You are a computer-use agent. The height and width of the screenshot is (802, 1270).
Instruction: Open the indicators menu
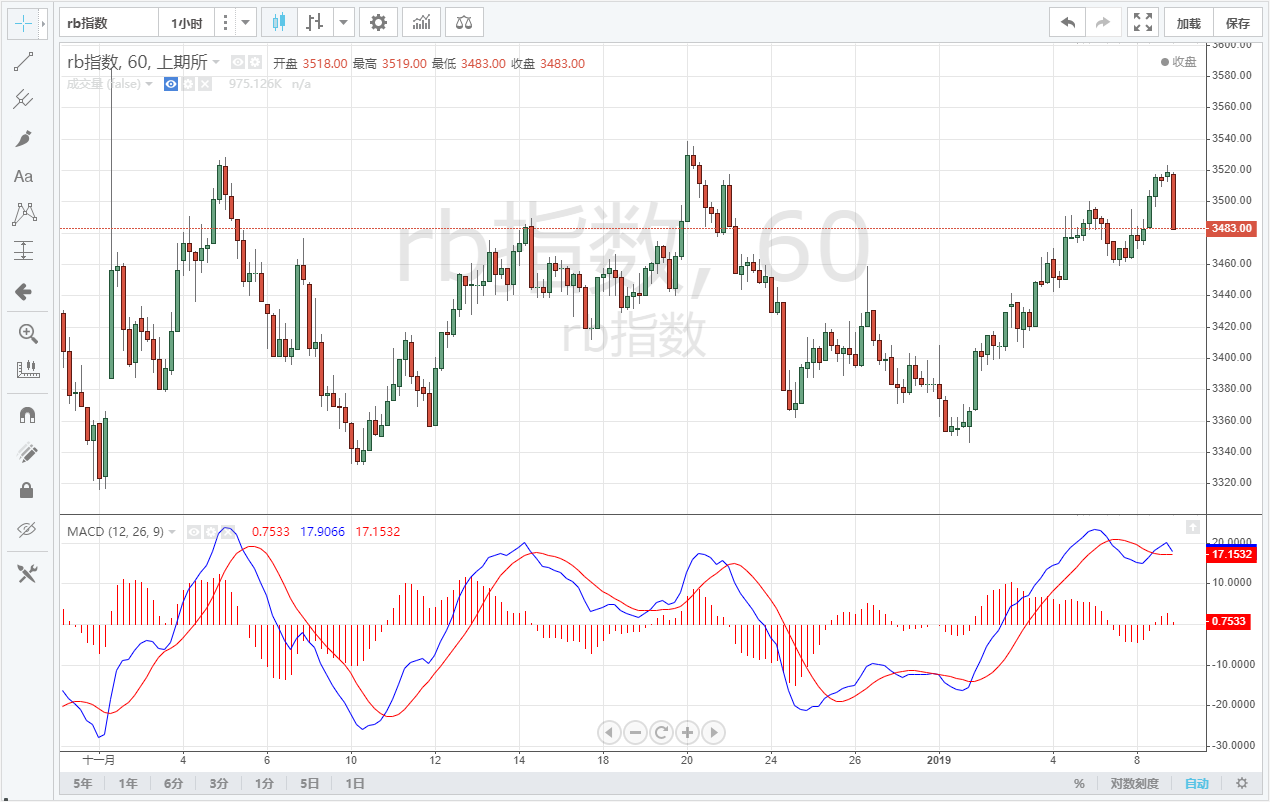tap(422, 22)
